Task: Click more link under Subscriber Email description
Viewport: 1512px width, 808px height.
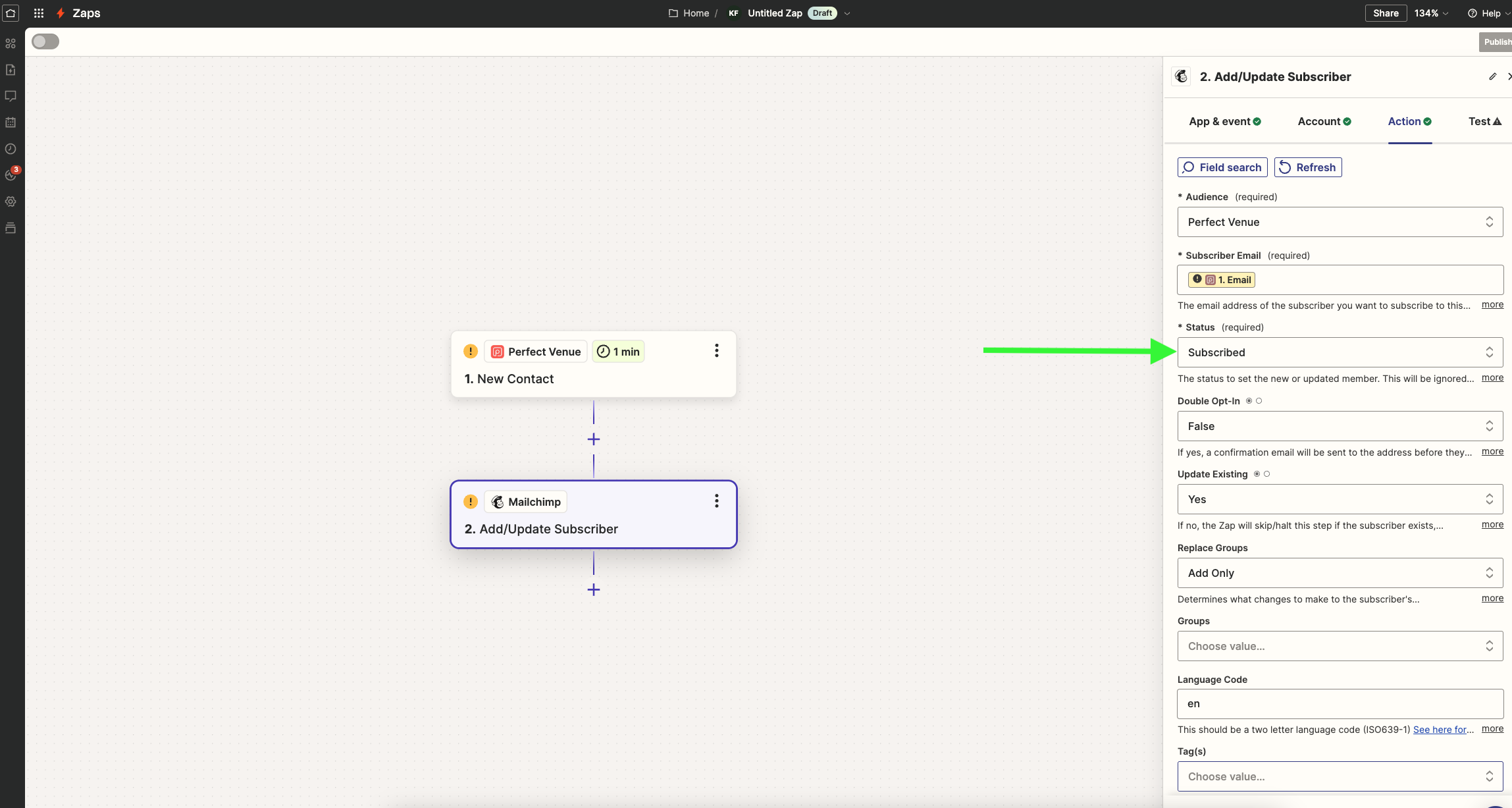Action: click(x=1492, y=304)
